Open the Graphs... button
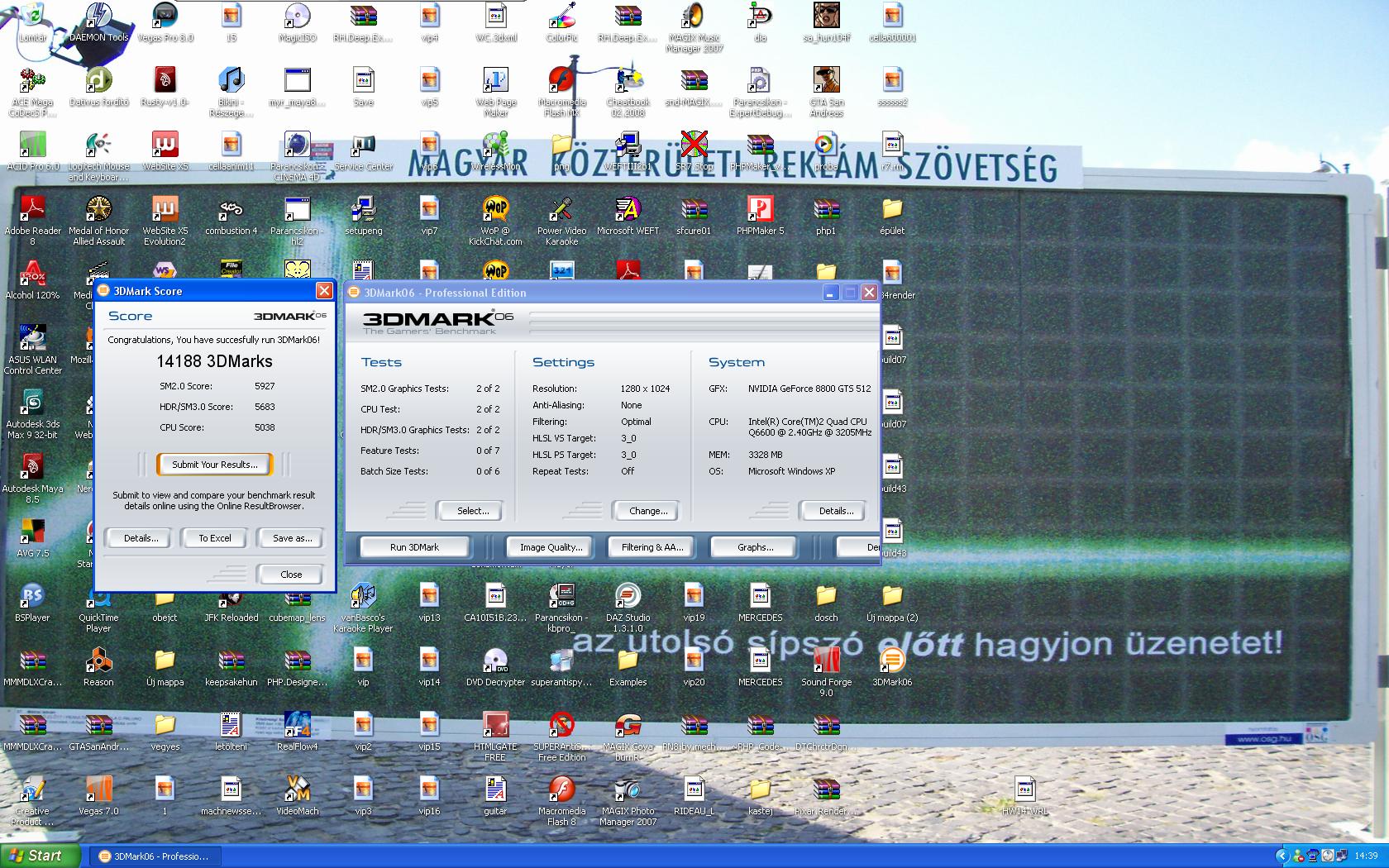This screenshot has height=868, width=1389. click(x=755, y=547)
